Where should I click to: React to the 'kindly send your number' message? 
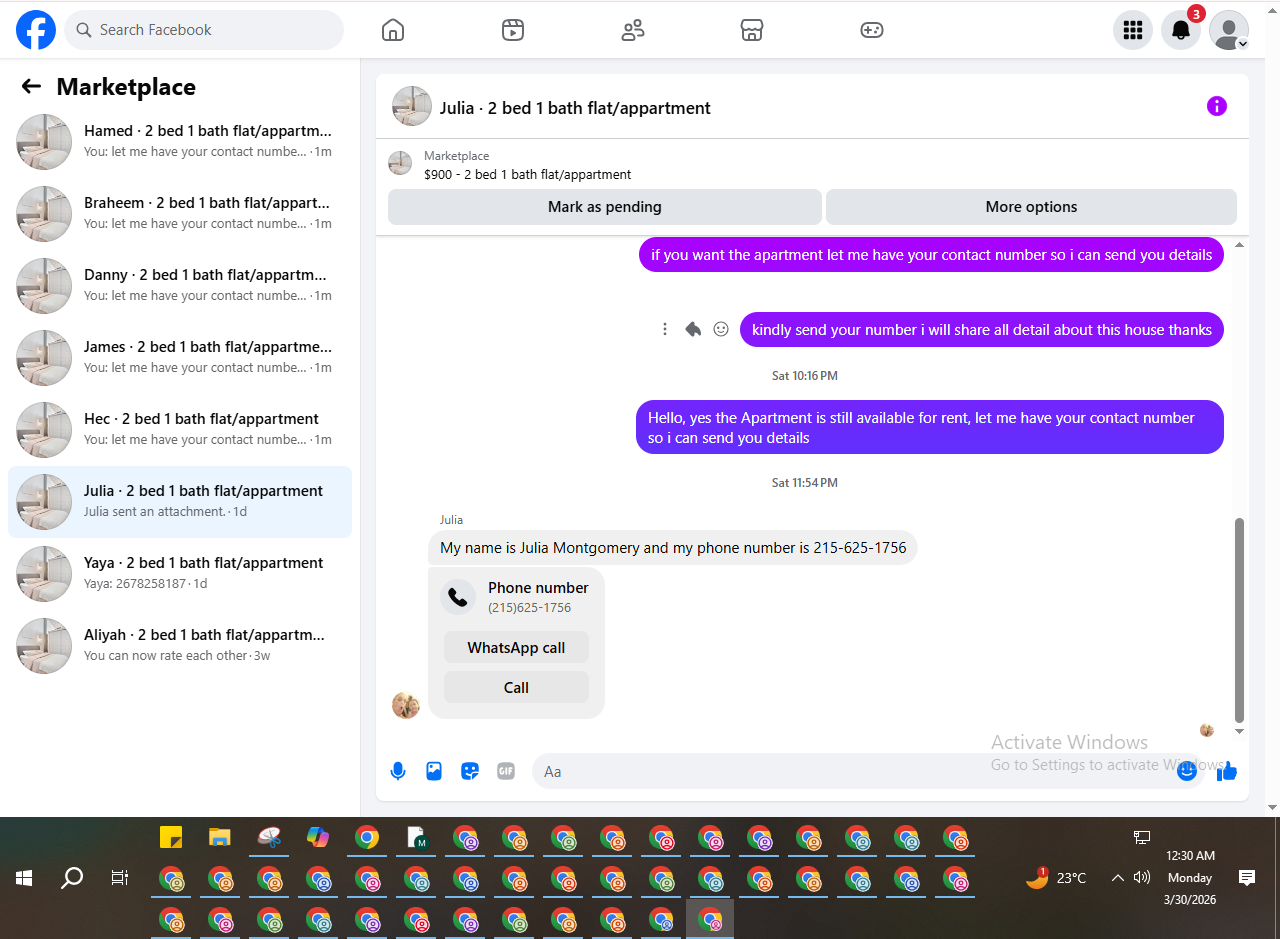tap(721, 329)
